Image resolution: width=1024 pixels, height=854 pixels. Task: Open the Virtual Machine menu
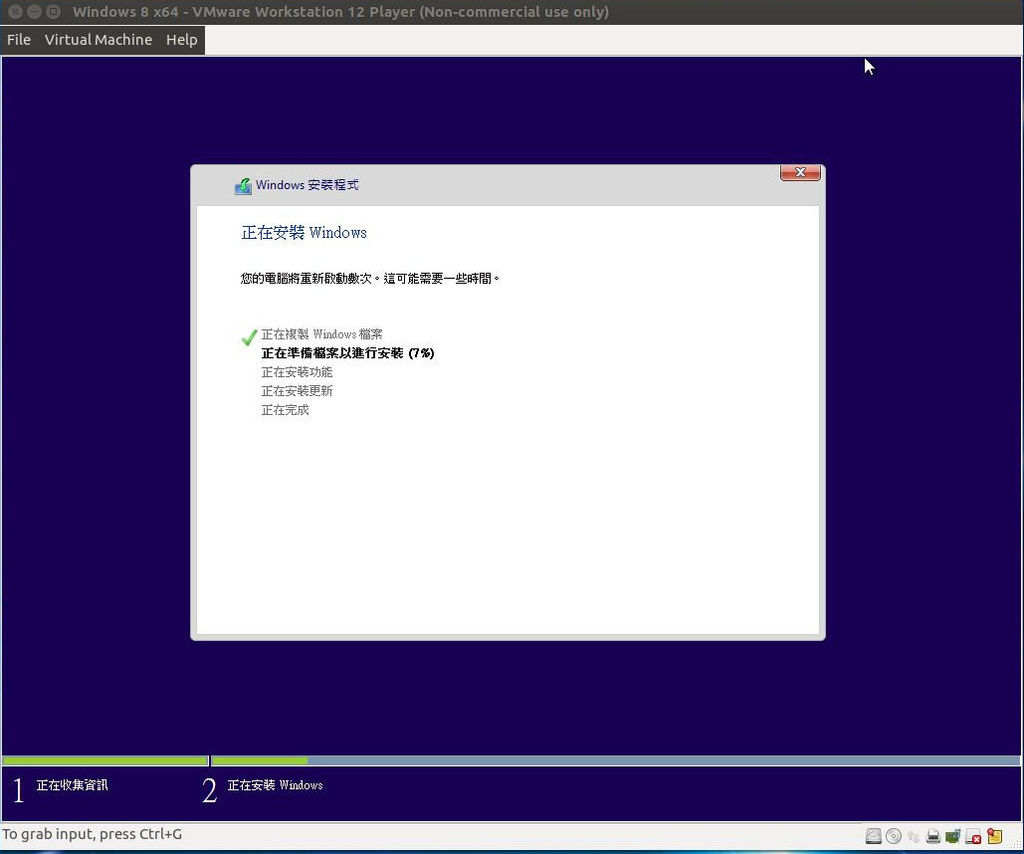click(98, 40)
